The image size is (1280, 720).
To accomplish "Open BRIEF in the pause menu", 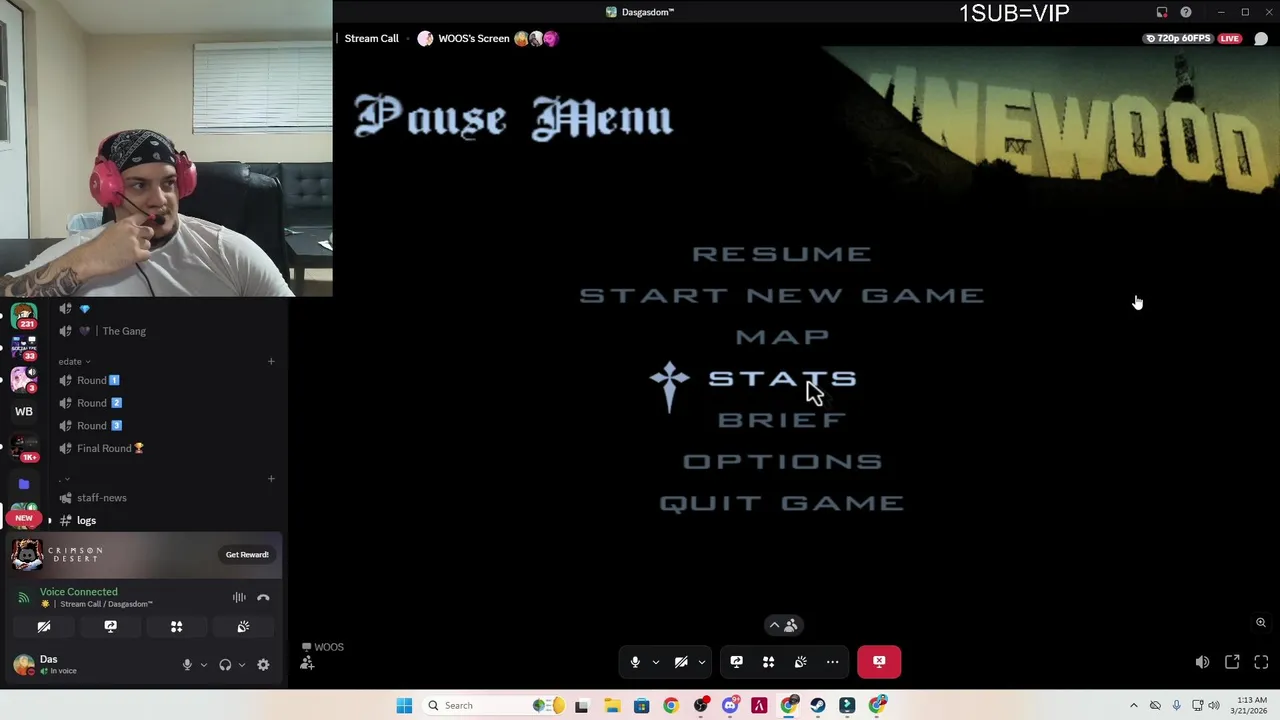I will pyautogui.click(x=782, y=420).
